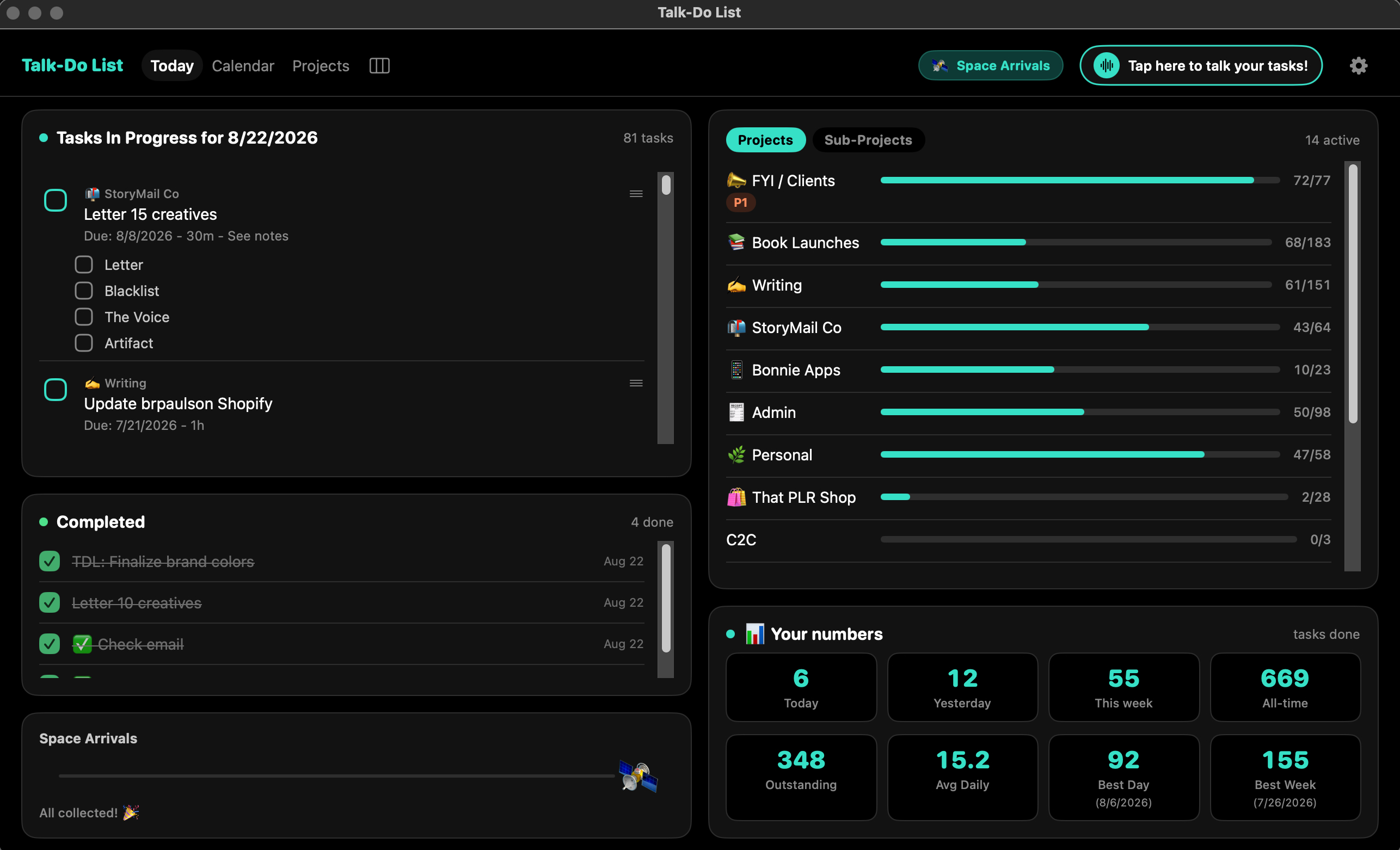Viewport: 1400px width, 850px height.
Task: Click the 14 active label
Action: pos(1332,140)
